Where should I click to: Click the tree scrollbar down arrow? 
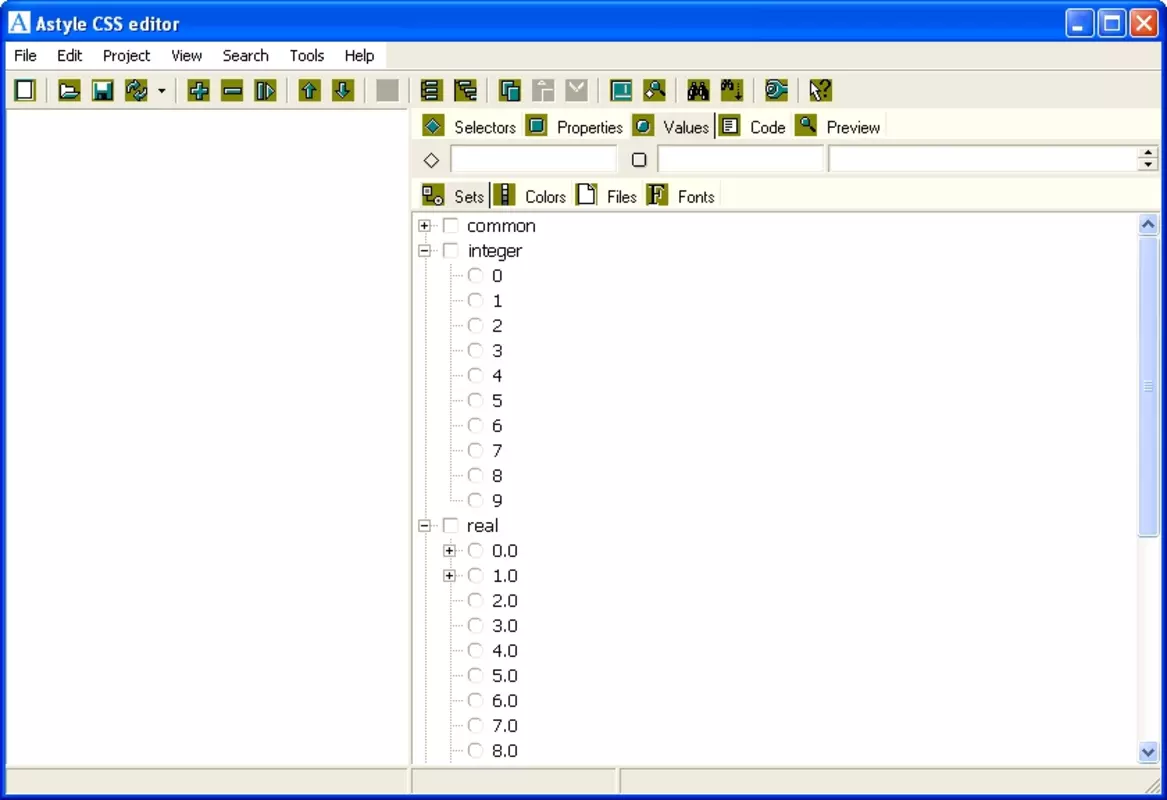point(1148,752)
